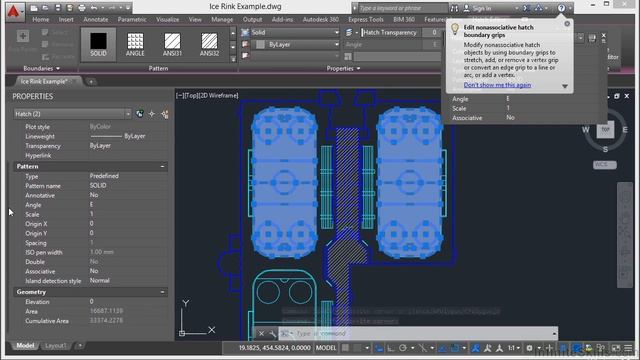Click the new drawing tab plus button
Viewport: 640px width, 360px height.
[x=91, y=82]
